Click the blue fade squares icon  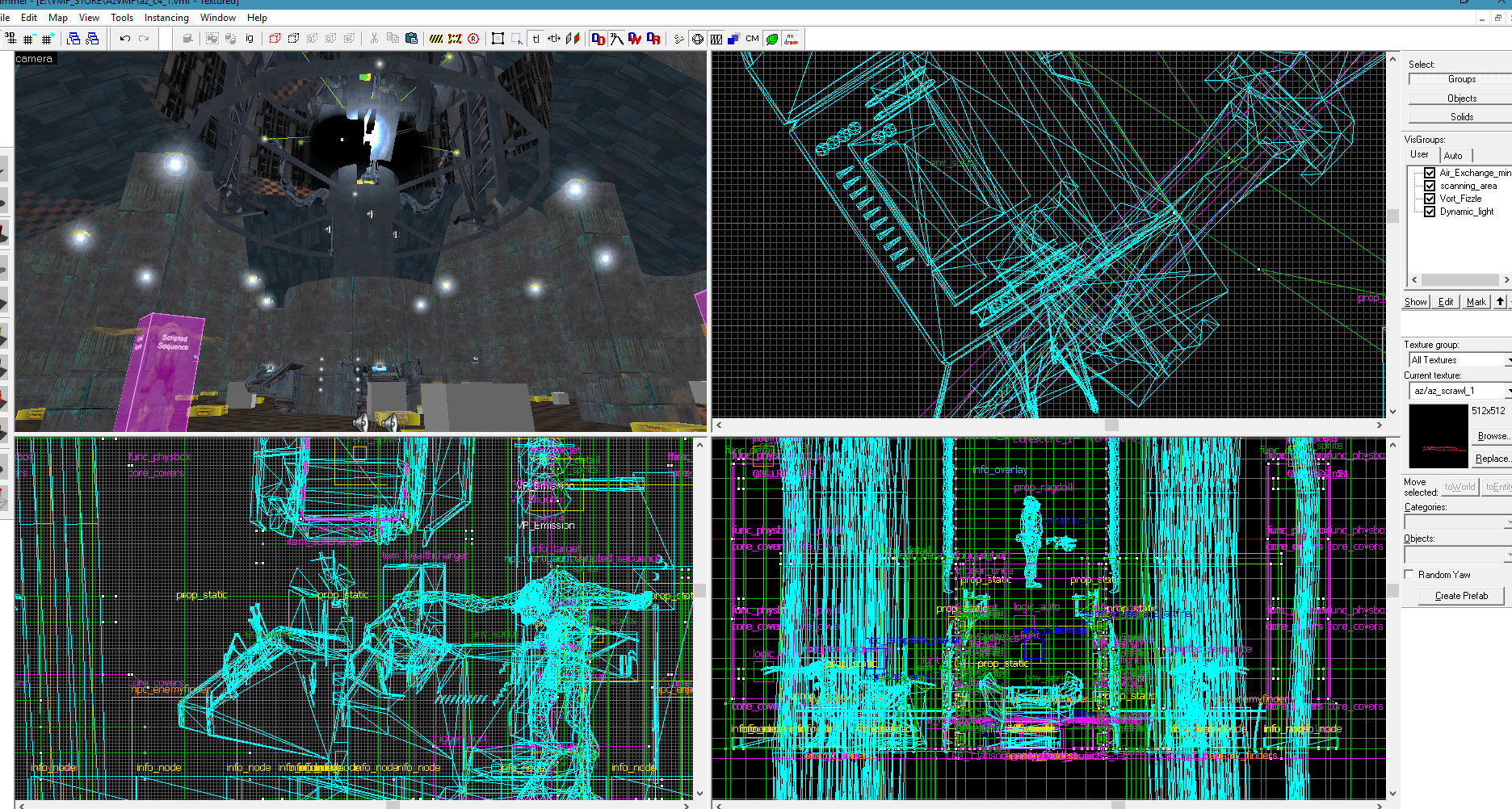(x=734, y=38)
